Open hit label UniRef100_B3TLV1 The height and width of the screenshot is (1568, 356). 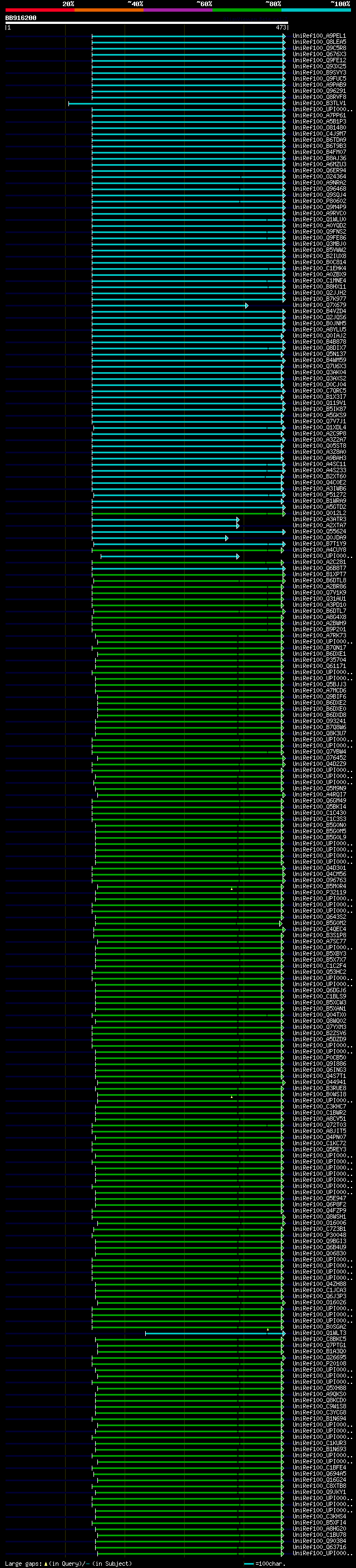pos(319,103)
